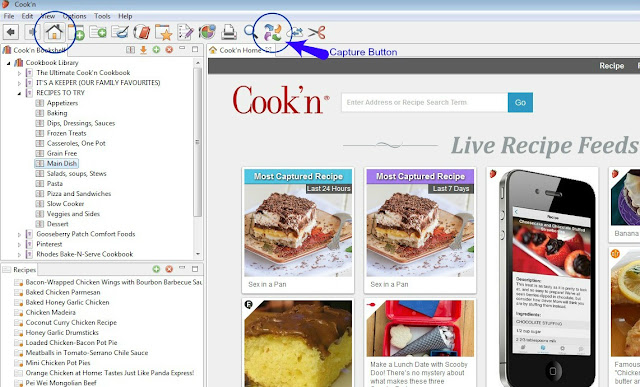Open the Help menu
This screenshot has height=387, width=640.
[x=125, y=16]
